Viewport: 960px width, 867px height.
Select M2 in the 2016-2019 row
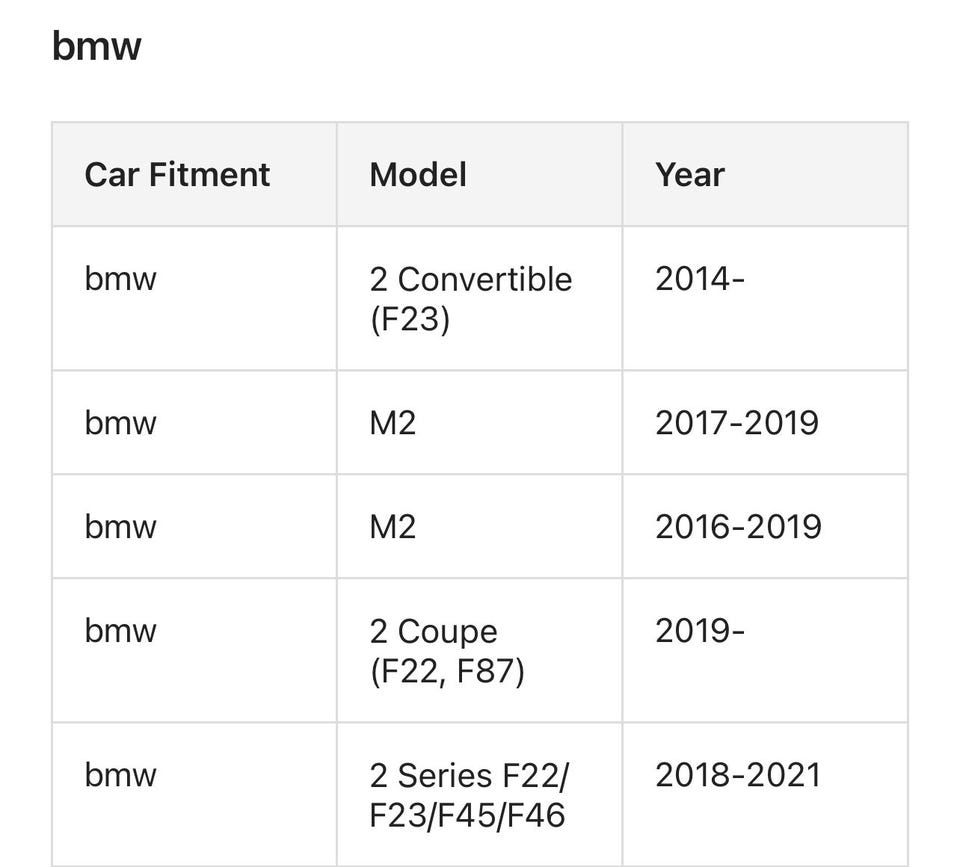(x=392, y=526)
